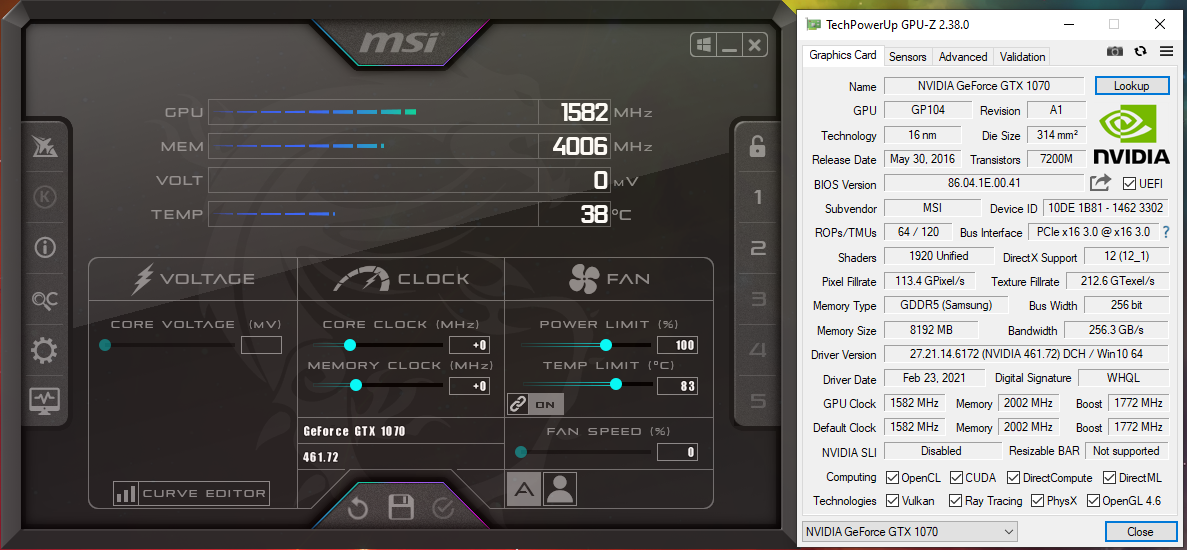Click the BIOS export share icon

1100,183
